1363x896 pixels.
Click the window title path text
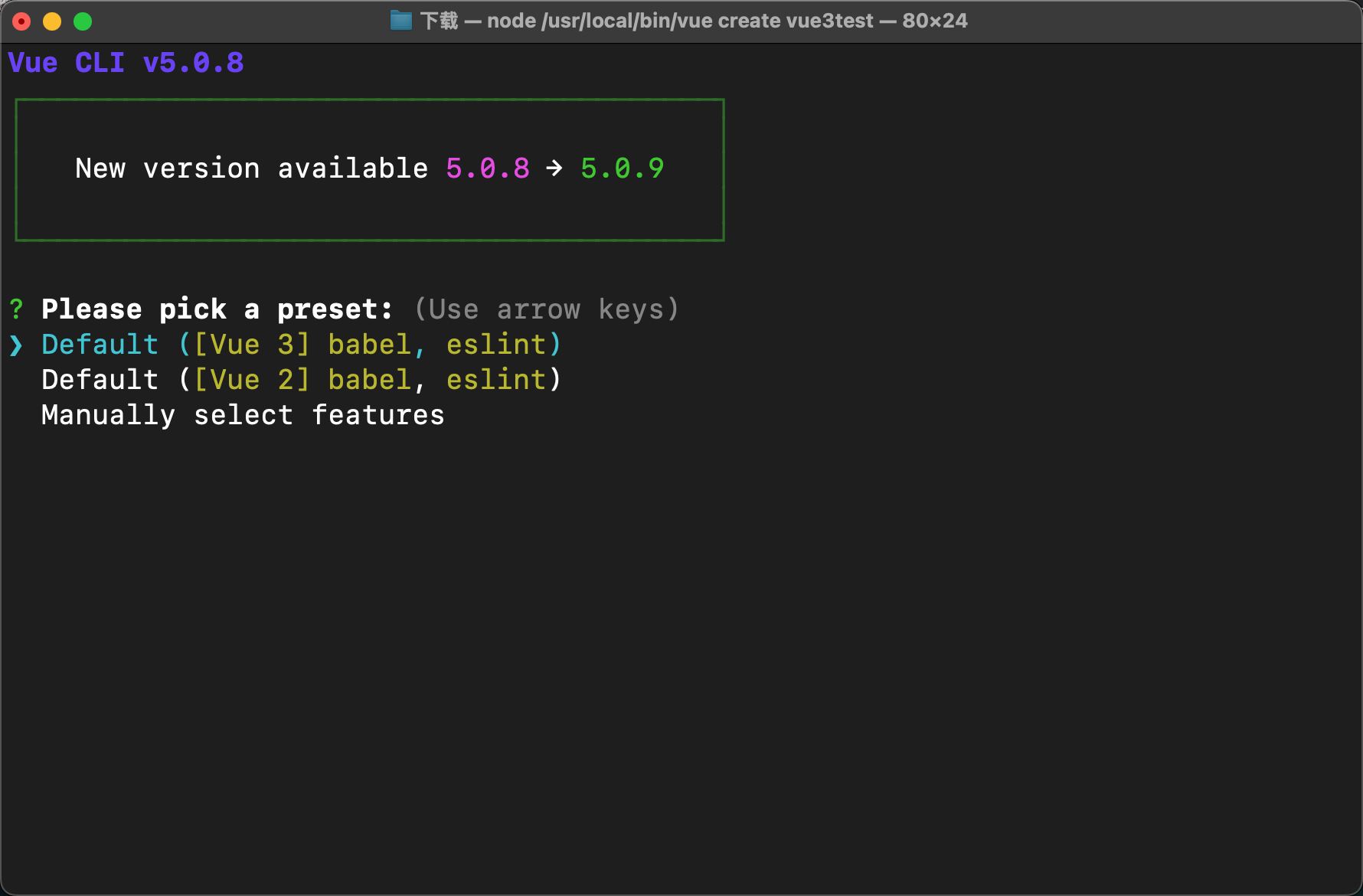[679, 21]
